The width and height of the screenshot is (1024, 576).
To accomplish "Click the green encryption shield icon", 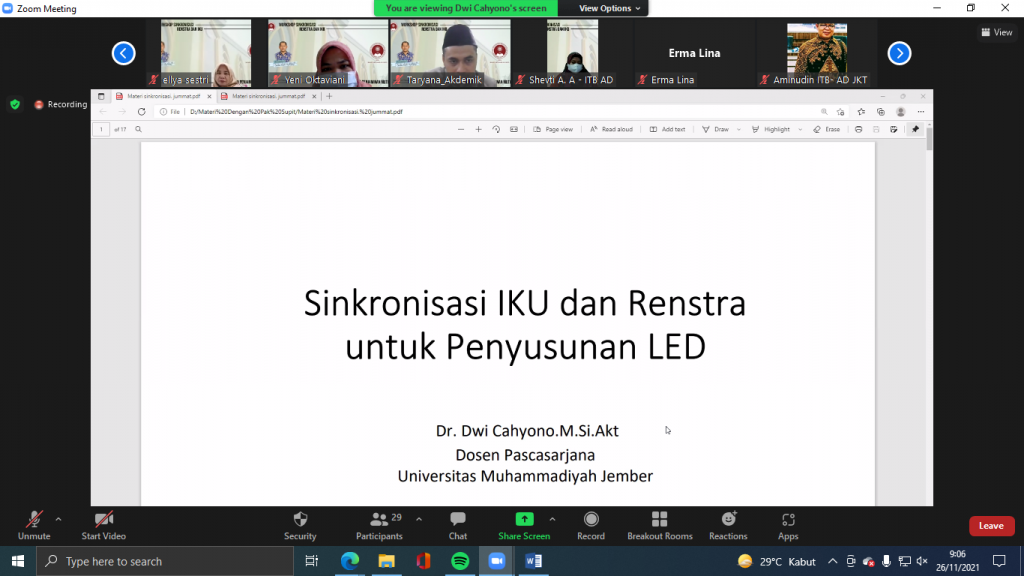I will click(x=15, y=104).
